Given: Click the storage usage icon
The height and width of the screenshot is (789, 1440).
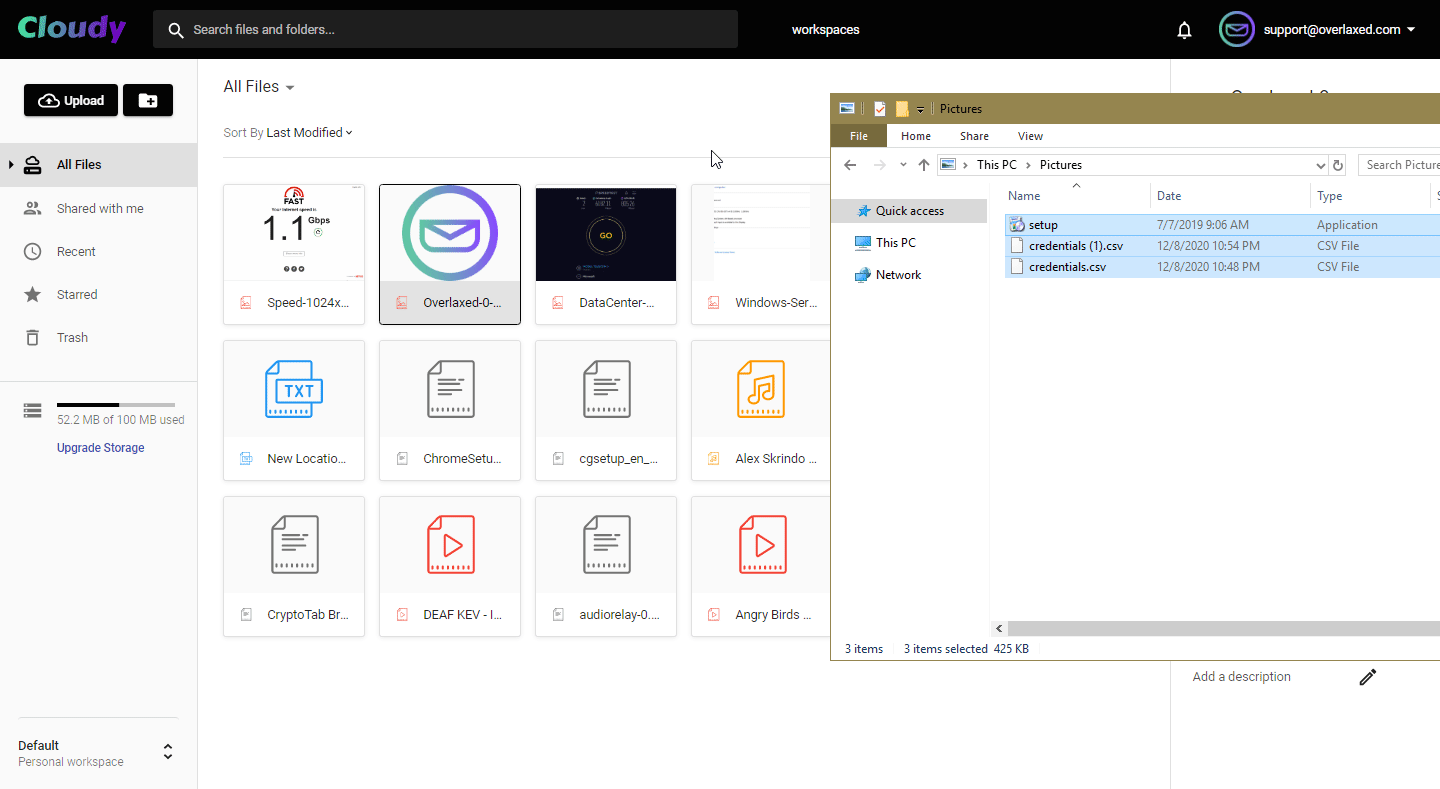Looking at the screenshot, I should 33,411.
